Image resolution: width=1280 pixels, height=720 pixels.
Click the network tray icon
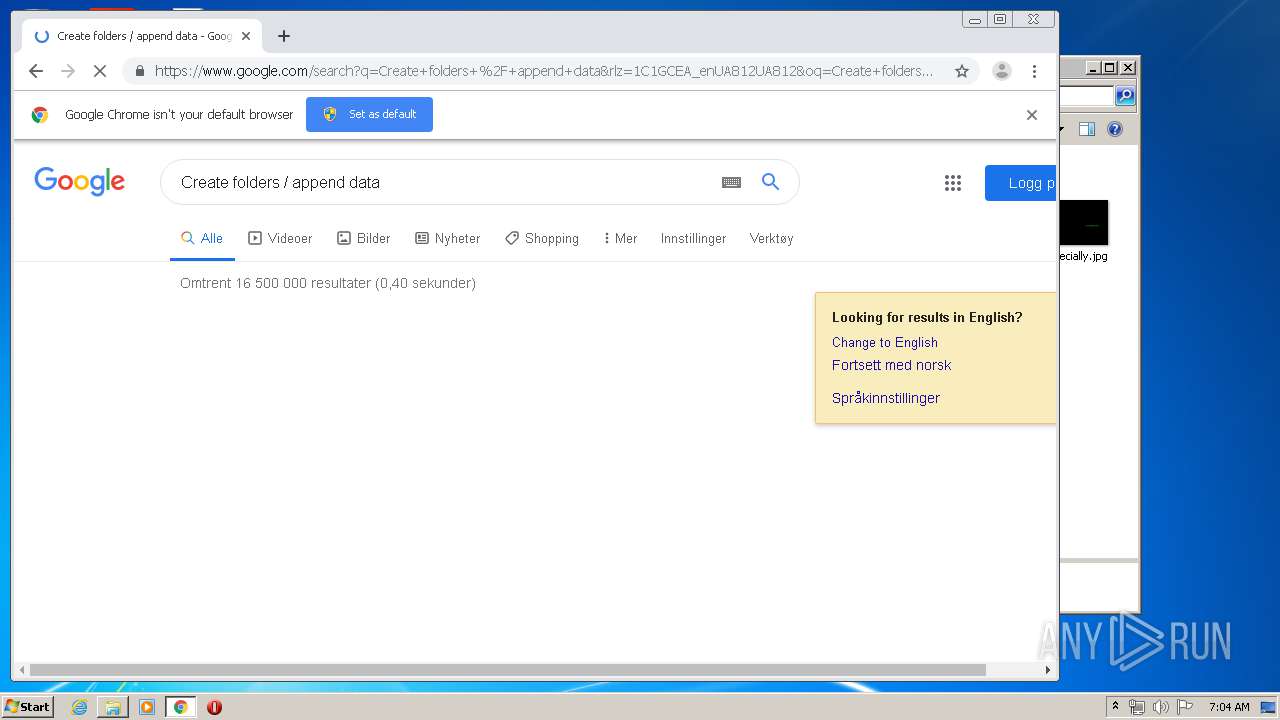click(x=1137, y=707)
